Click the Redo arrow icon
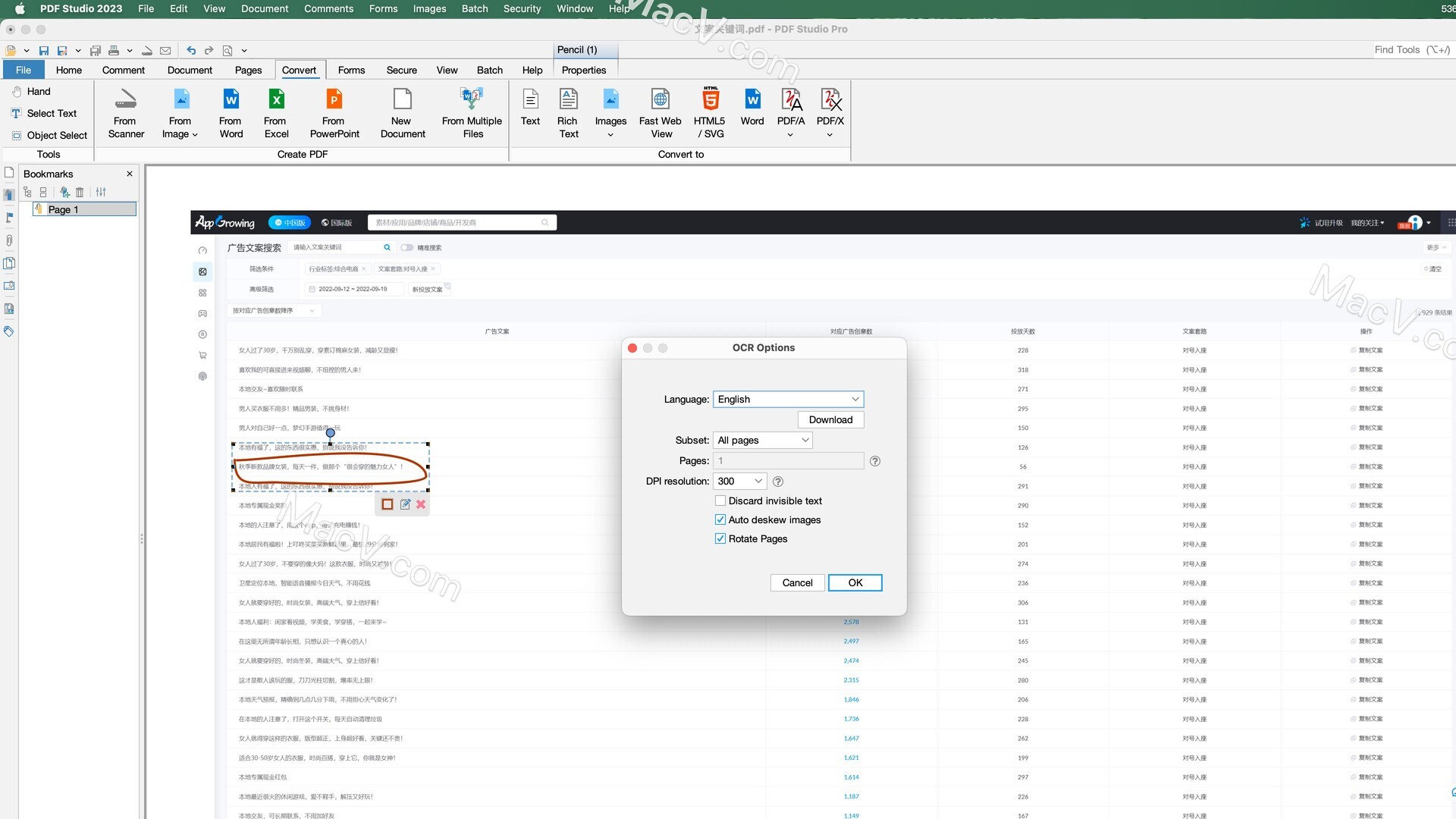The height and width of the screenshot is (819, 1456). coord(209,51)
